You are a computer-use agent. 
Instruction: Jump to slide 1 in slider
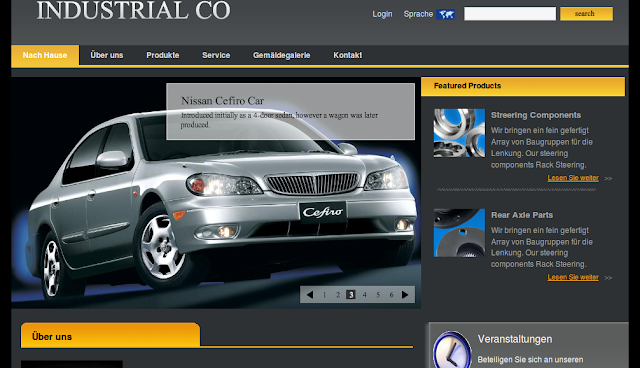tap(324, 295)
